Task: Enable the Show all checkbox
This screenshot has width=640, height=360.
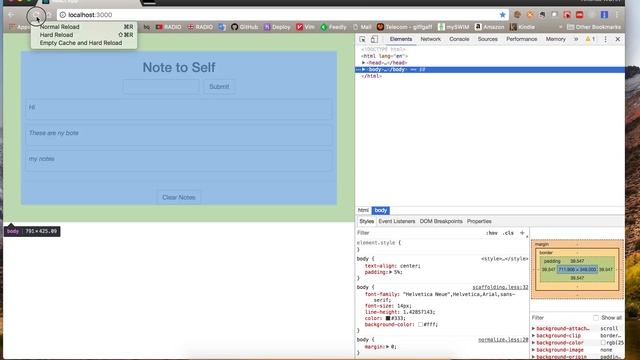Action: click(x=596, y=318)
